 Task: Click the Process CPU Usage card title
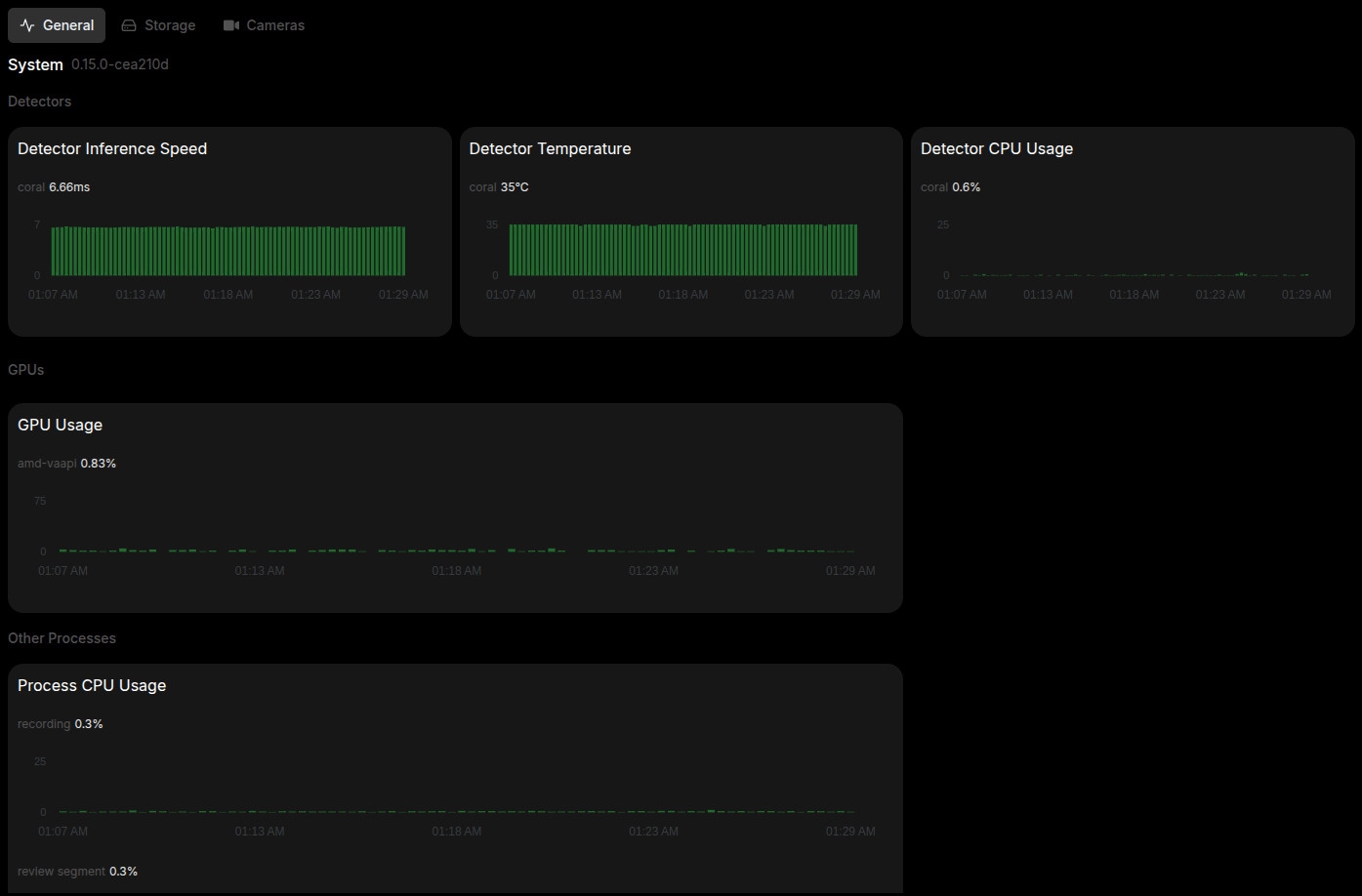[92, 685]
